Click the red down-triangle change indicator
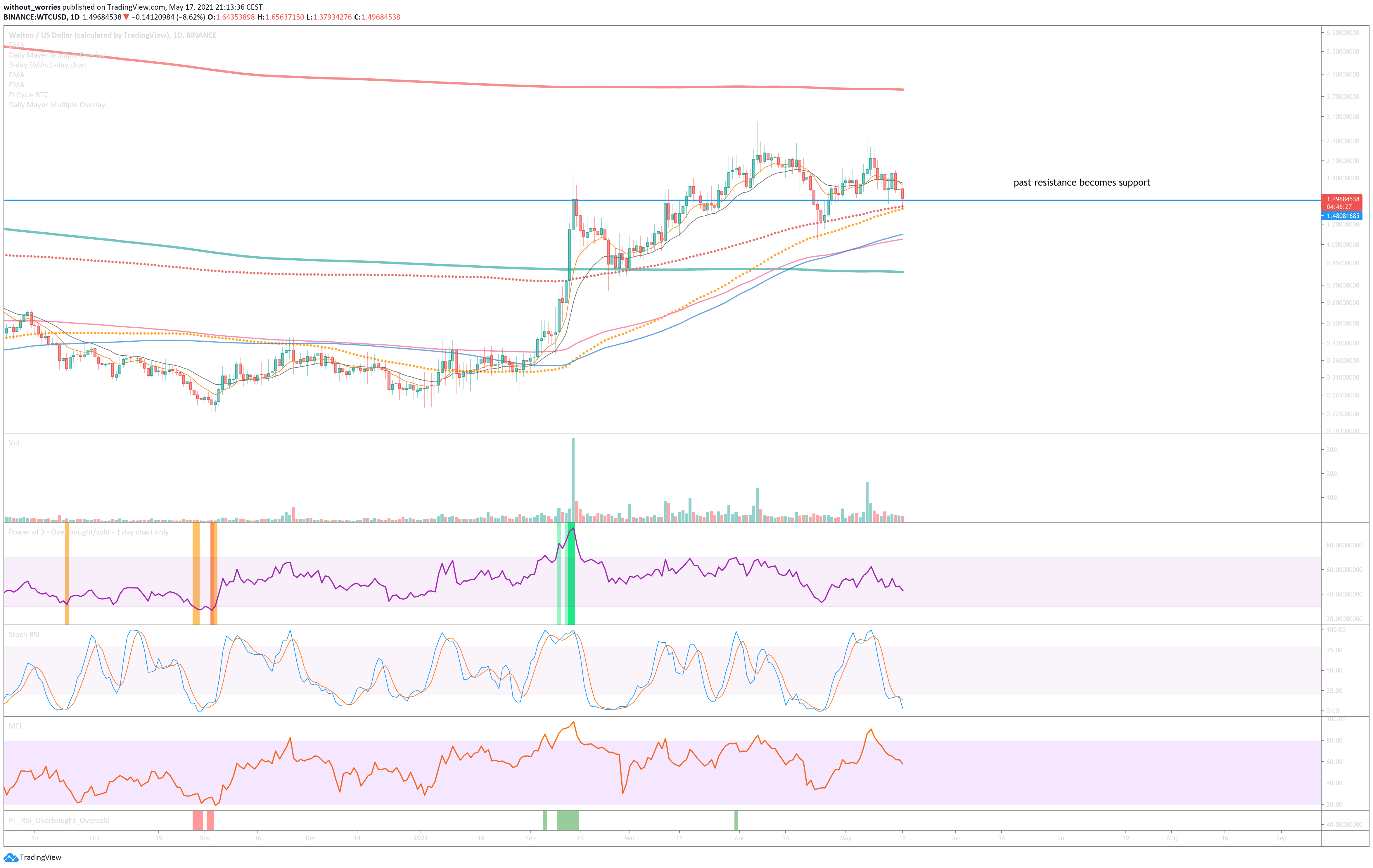Viewport: 1373px width, 868px height. coord(126,17)
